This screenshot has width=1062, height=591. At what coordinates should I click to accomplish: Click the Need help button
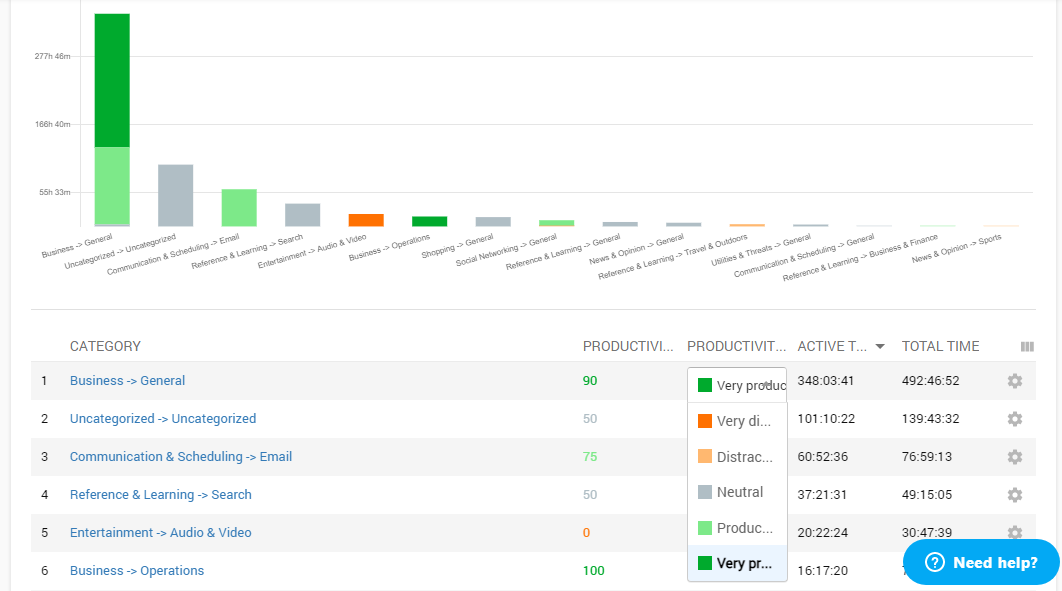[981, 562]
